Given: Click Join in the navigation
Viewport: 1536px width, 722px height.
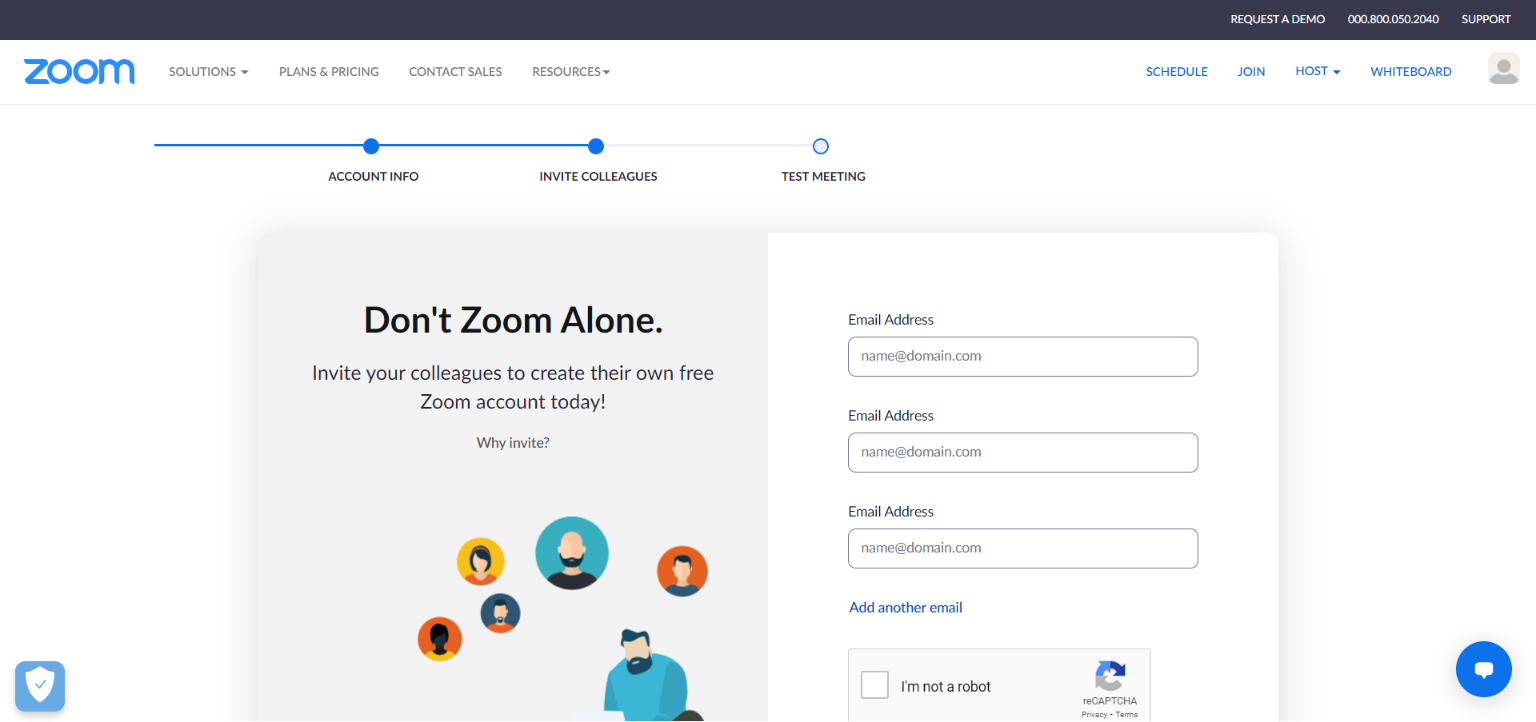Looking at the screenshot, I should (1251, 72).
